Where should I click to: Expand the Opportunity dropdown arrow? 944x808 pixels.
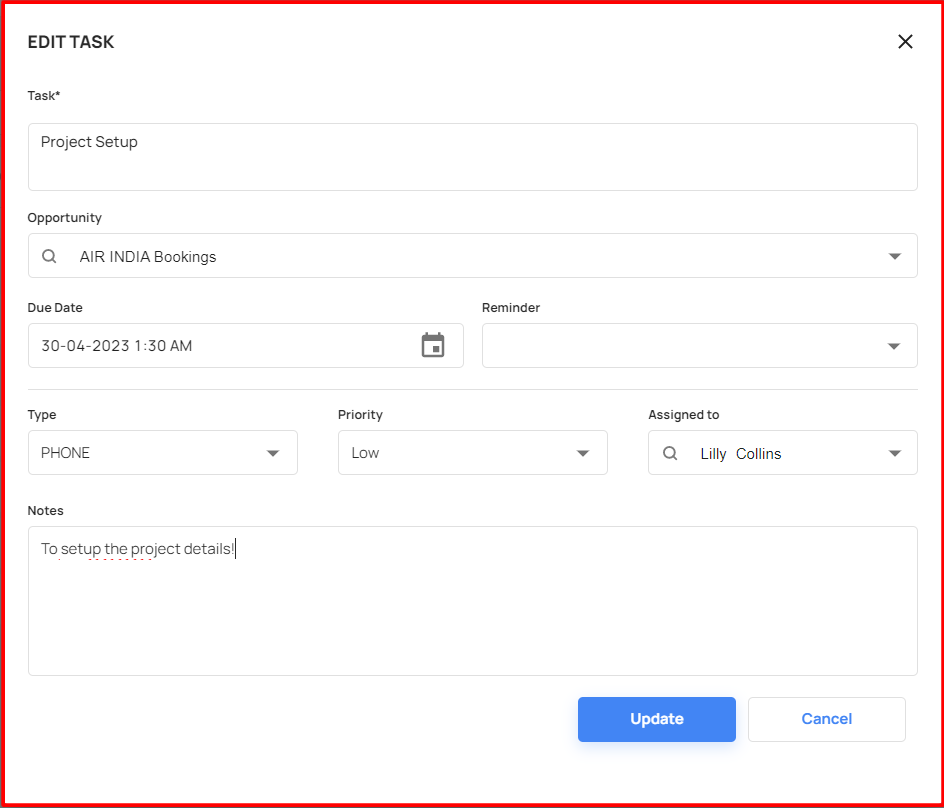(895, 256)
